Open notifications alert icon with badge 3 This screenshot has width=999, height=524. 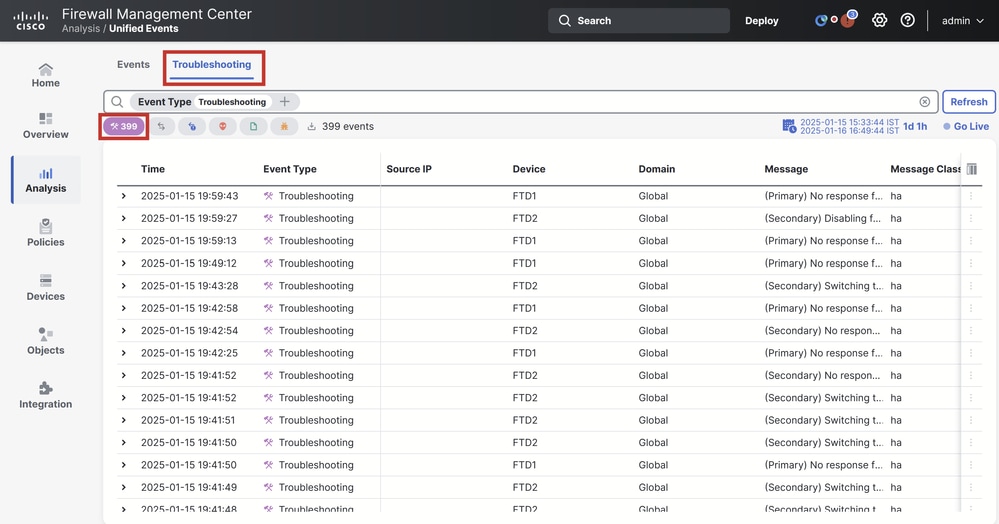pyautogui.click(x=848, y=20)
